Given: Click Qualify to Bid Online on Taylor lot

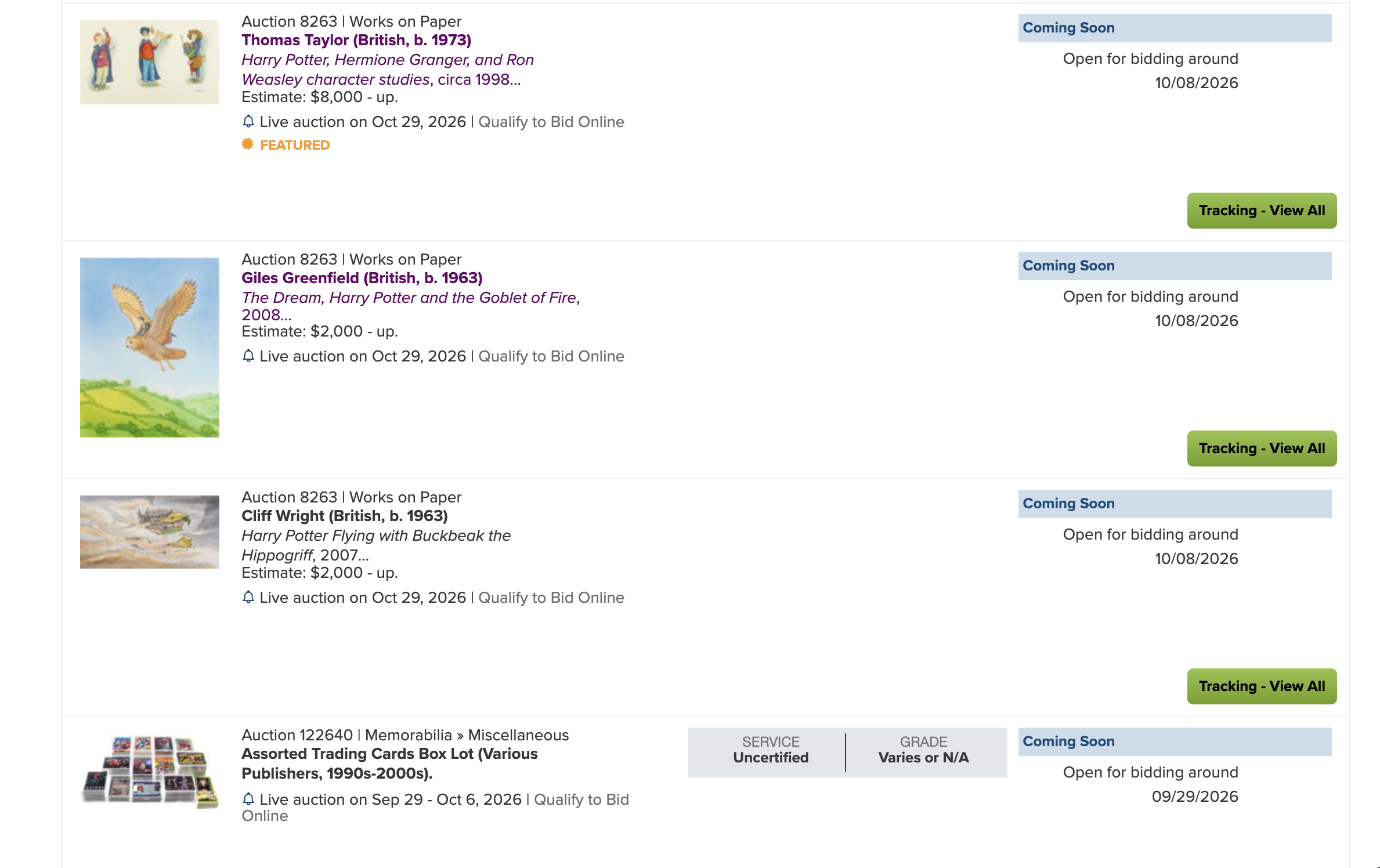Looking at the screenshot, I should (551, 122).
